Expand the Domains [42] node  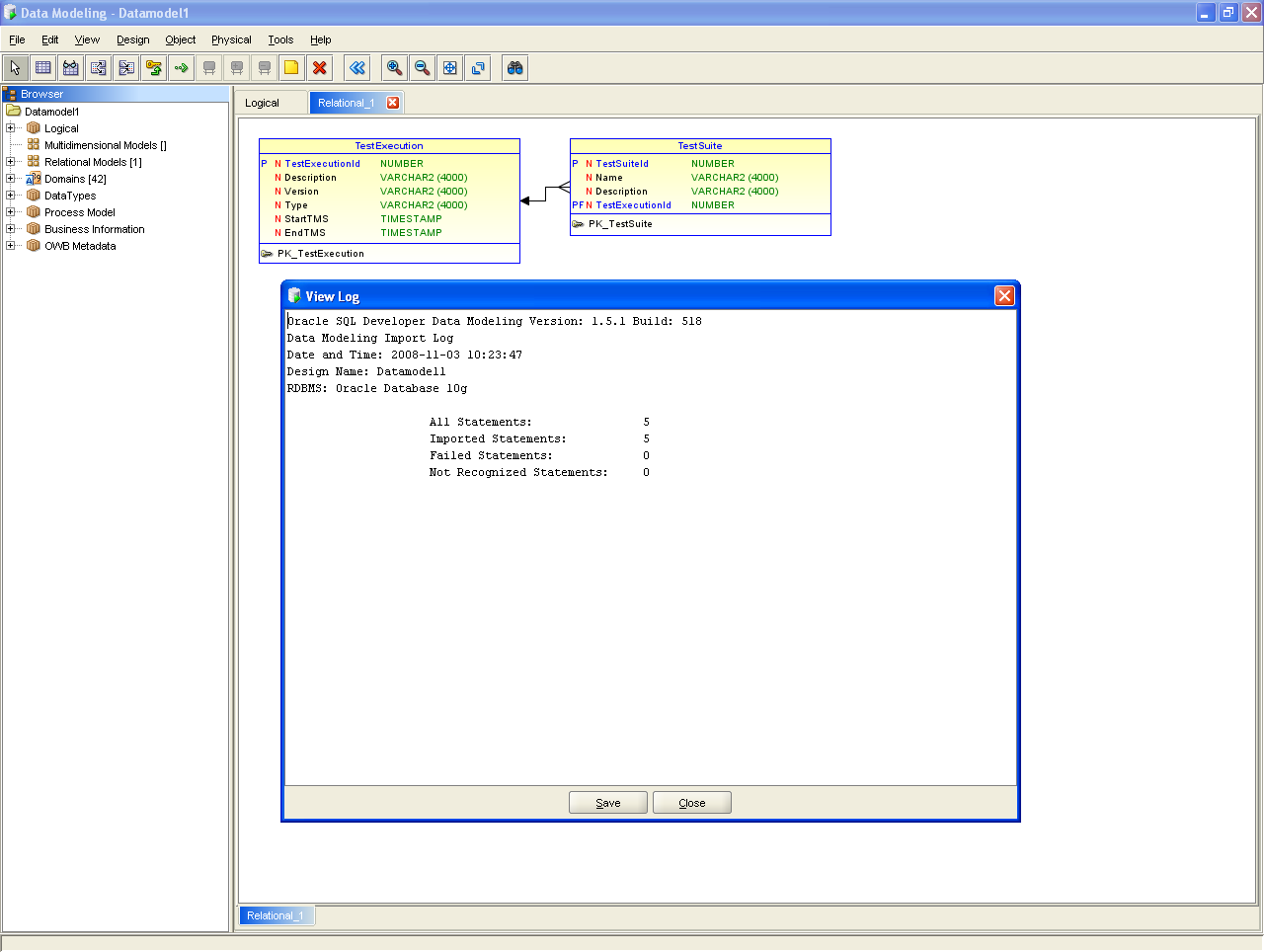coord(11,179)
